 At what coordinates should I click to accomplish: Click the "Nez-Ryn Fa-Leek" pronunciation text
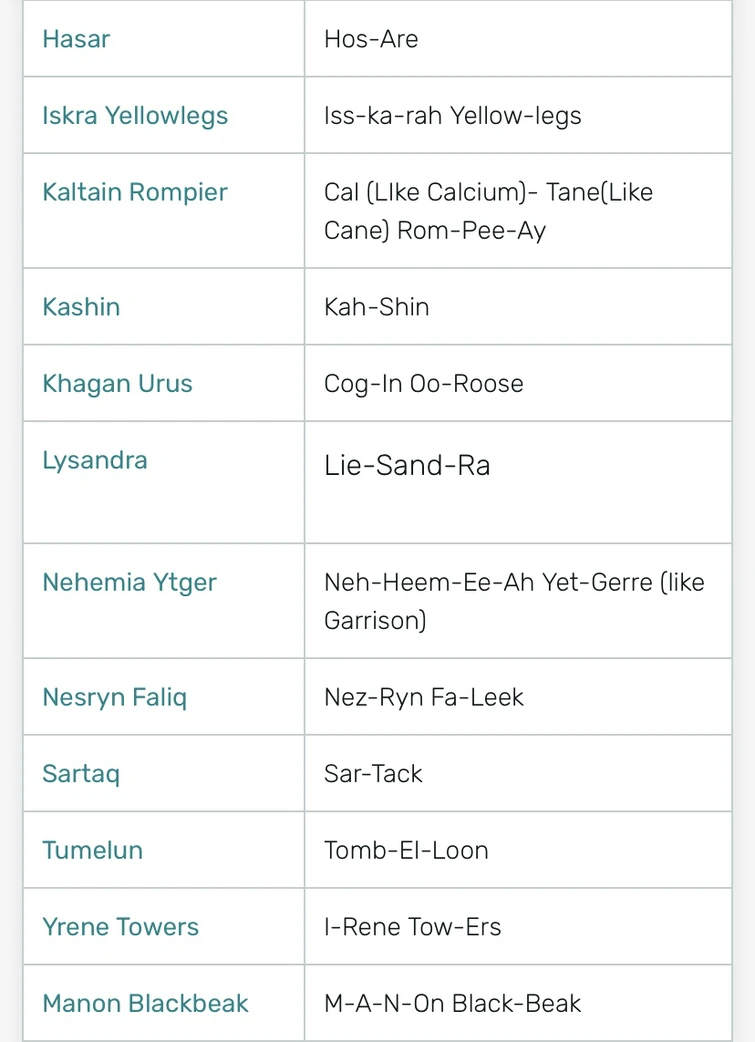pyautogui.click(x=423, y=697)
